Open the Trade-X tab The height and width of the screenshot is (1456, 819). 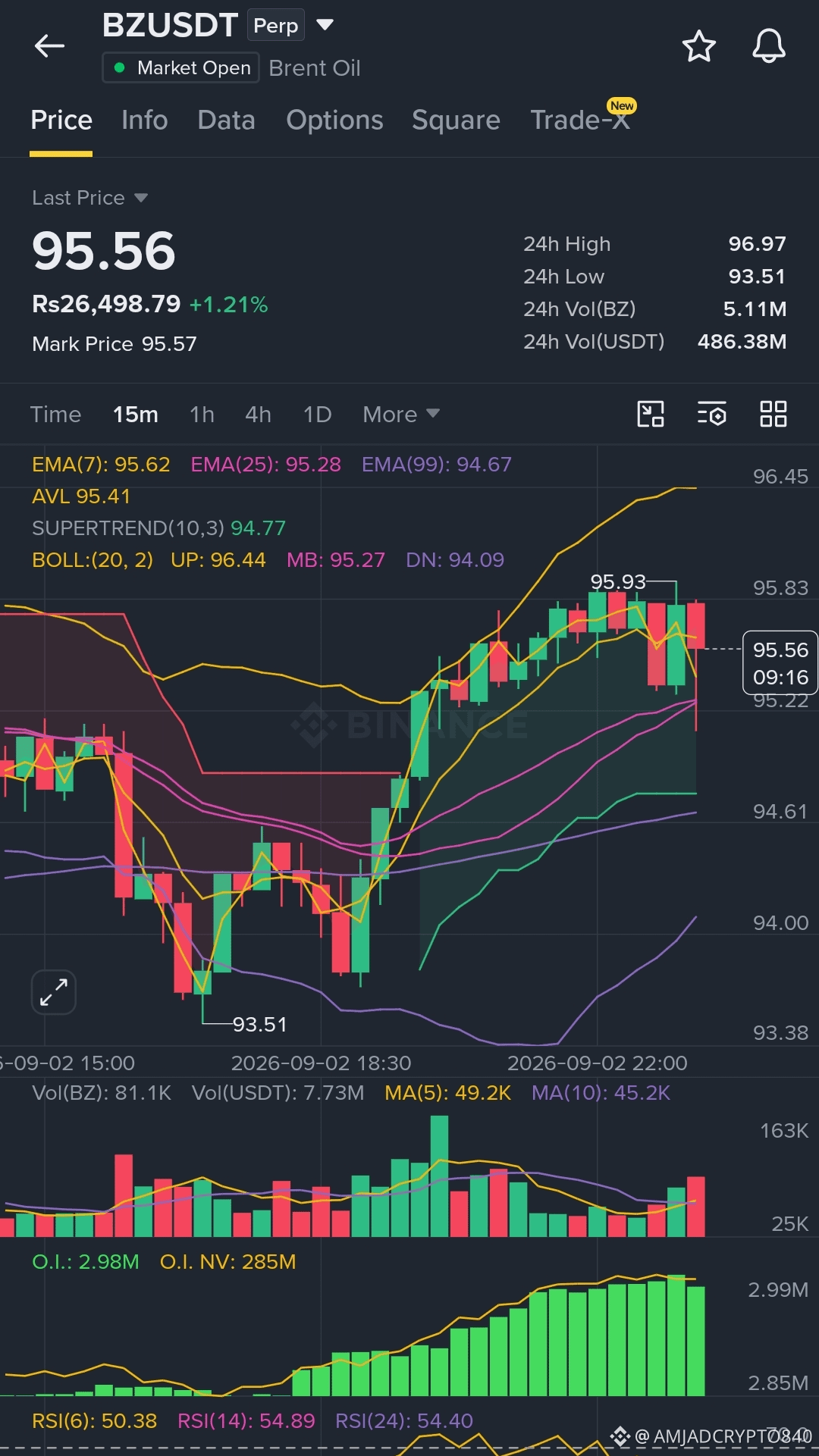pyautogui.click(x=580, y=120)
